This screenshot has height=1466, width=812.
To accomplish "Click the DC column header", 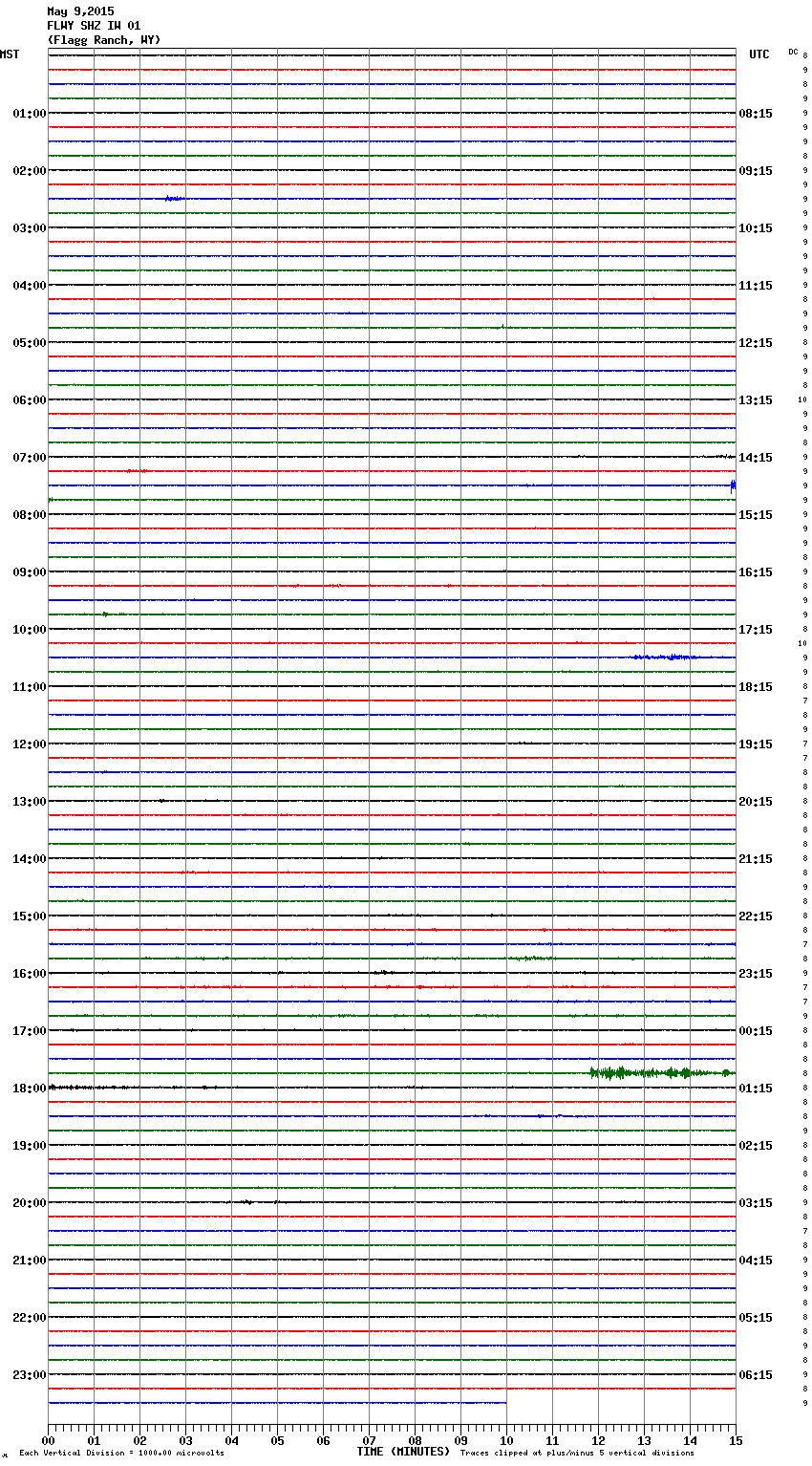I will [x=793, y=52].
